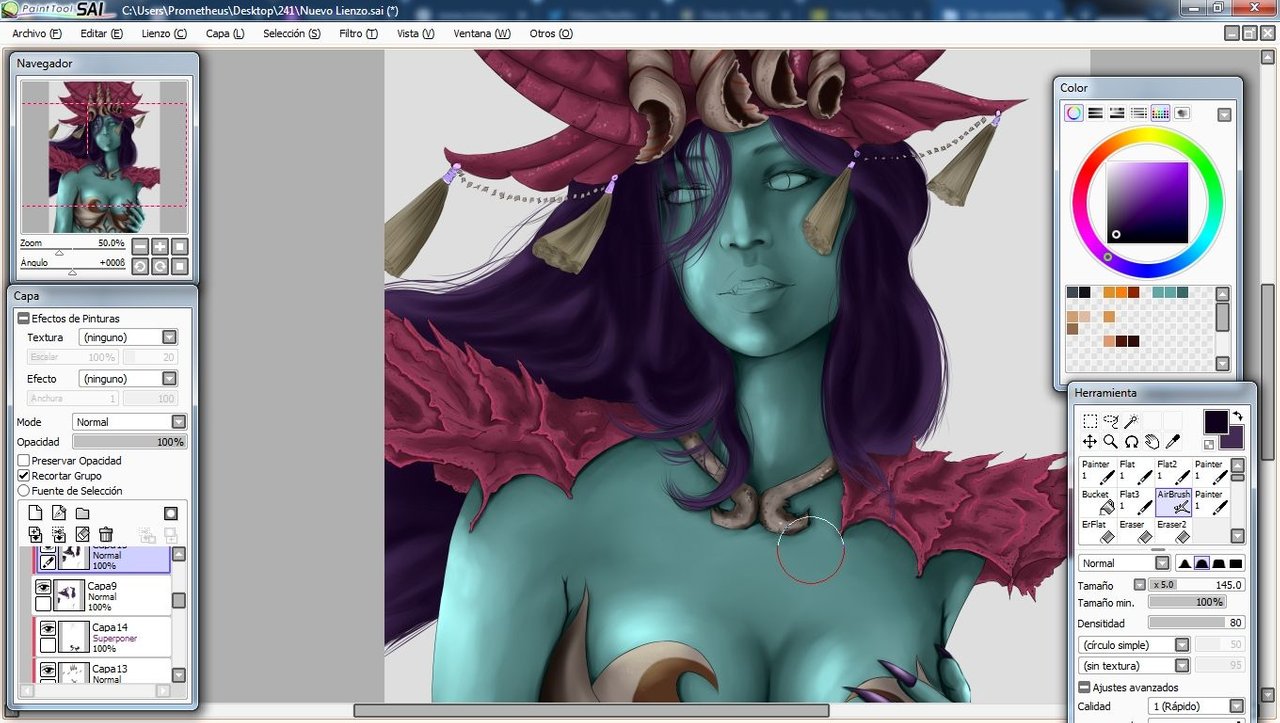Zoom out with Navigator minus button

(140, 246)
